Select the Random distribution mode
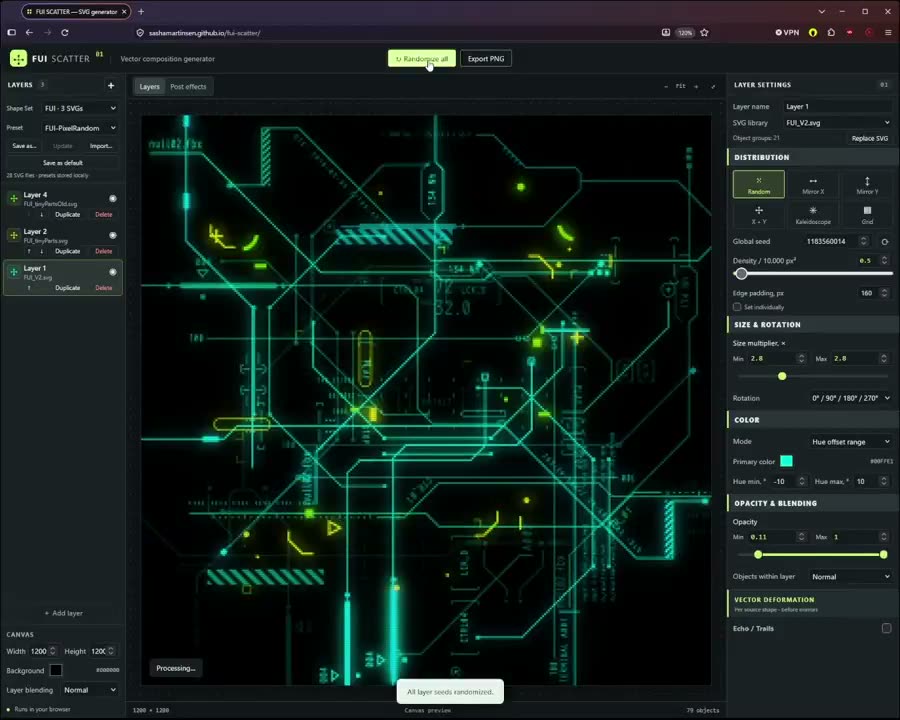The width and height of the screenshot is (900, 720). coord(758,184)
